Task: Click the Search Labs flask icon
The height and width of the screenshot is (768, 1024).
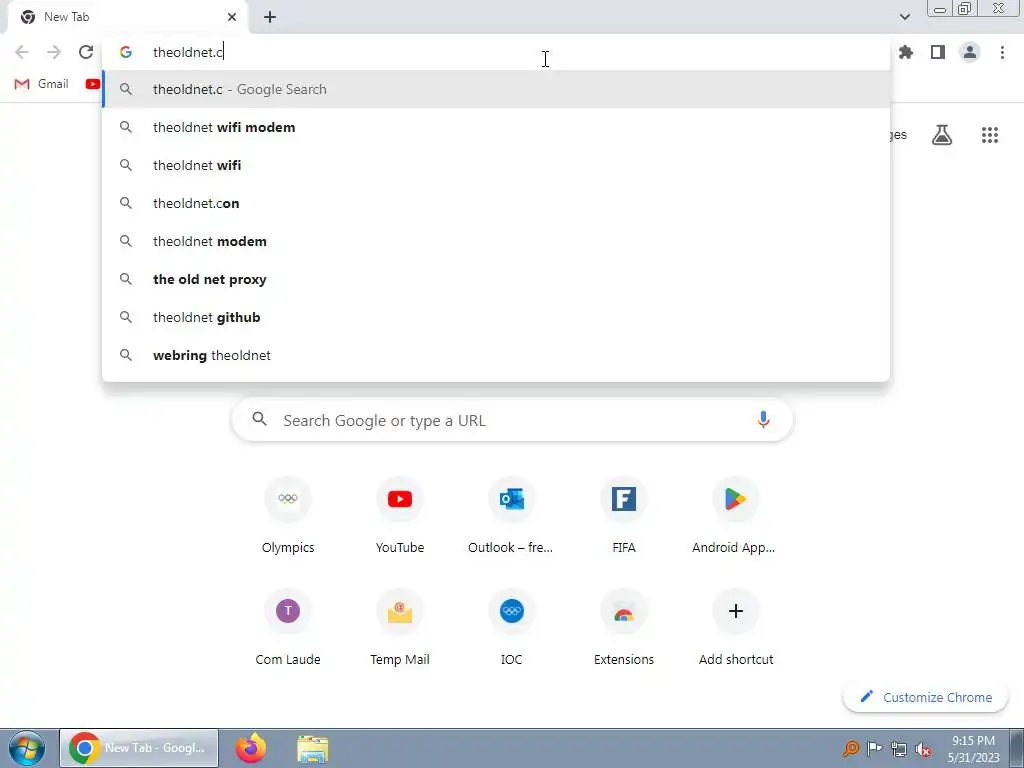Action: pyautogui.click(x=942, y=135)
